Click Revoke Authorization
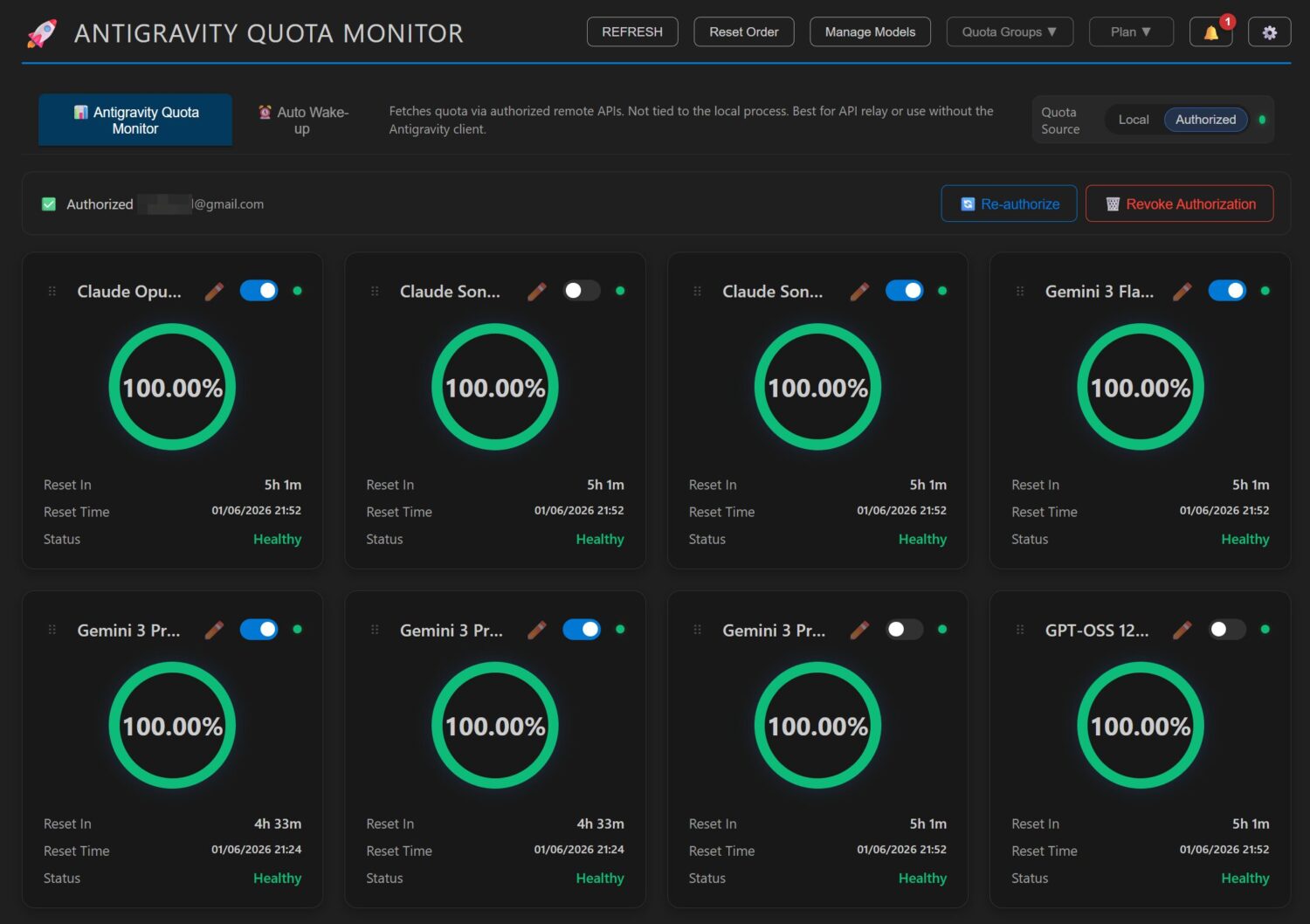This screenshot has height=924, width=1310. coord(1179,204)
